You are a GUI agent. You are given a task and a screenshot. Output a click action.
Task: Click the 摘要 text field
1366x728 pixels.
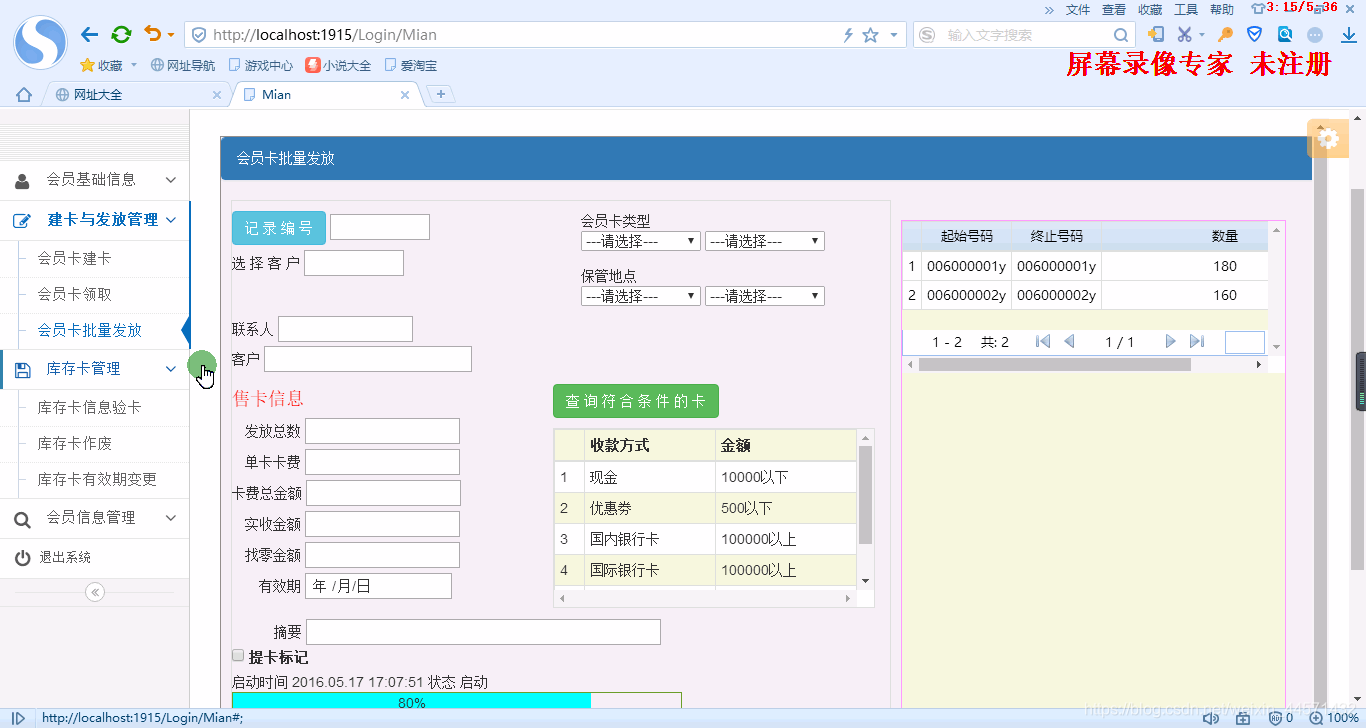(x=483, y=632)
